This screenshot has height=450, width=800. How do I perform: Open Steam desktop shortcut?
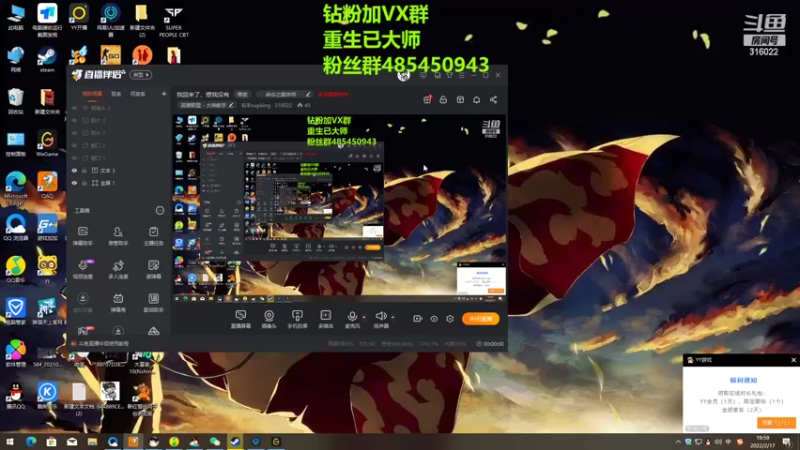coord(47,60)
